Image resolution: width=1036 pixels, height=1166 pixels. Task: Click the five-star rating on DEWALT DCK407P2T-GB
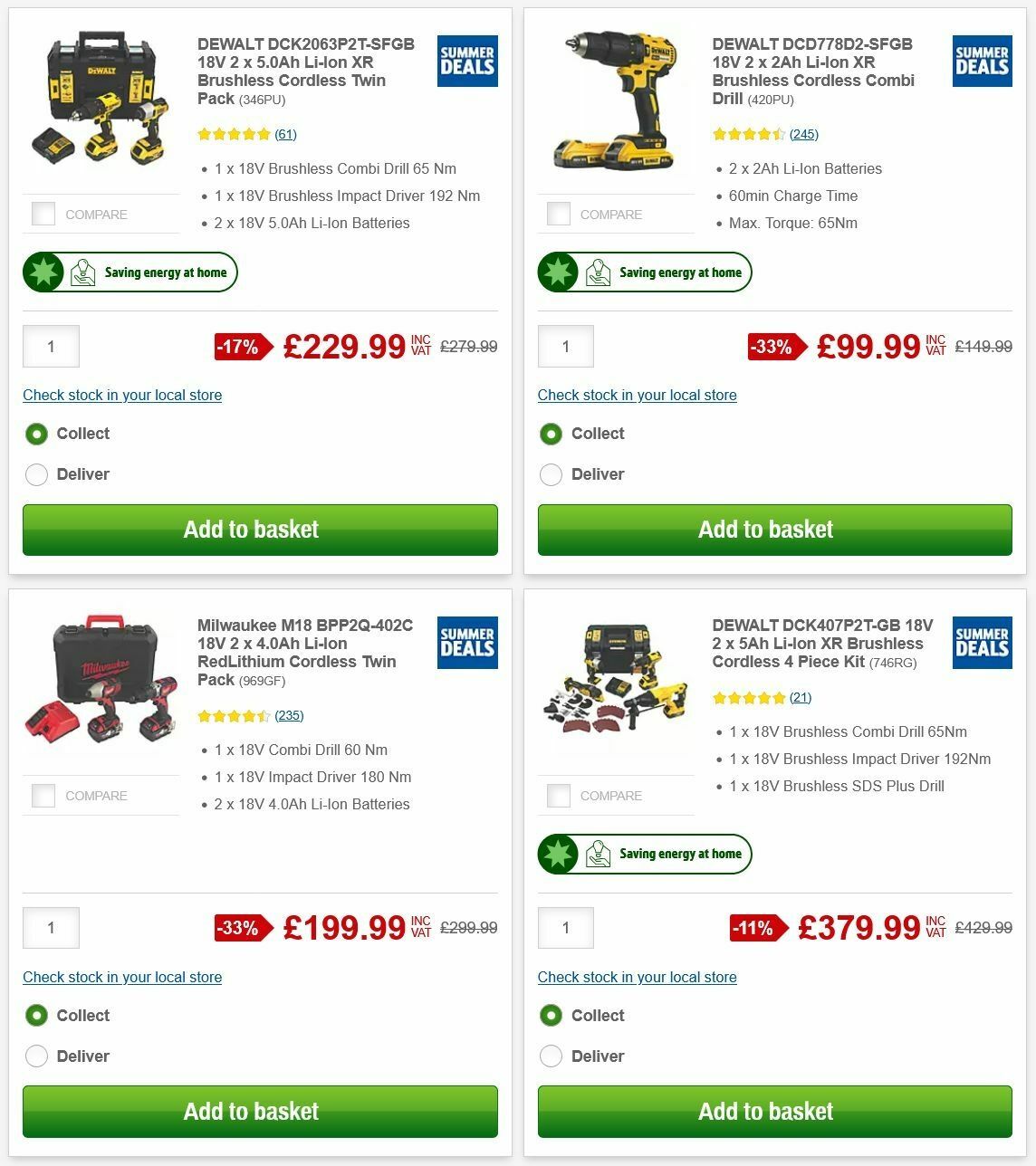pos(750,697)
